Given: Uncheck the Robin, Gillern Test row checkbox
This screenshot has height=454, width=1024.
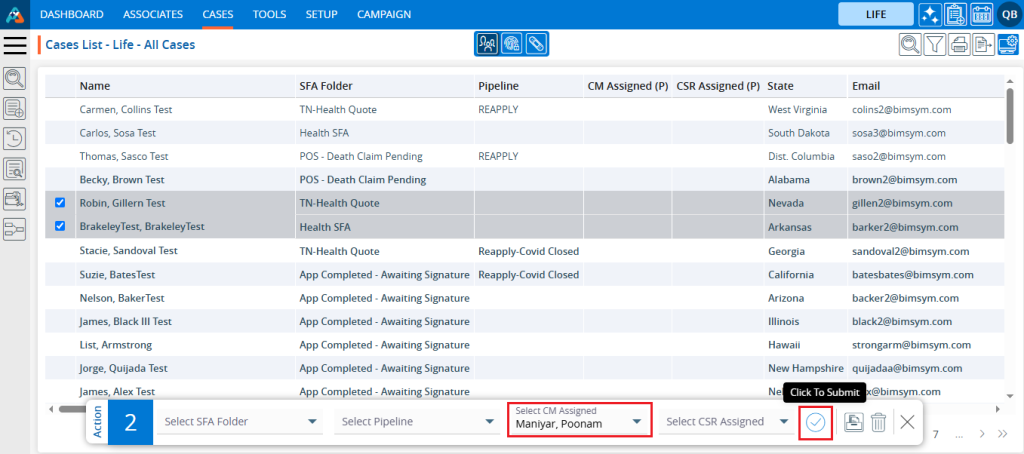Looking at the screenshot, I should (60, 202).
